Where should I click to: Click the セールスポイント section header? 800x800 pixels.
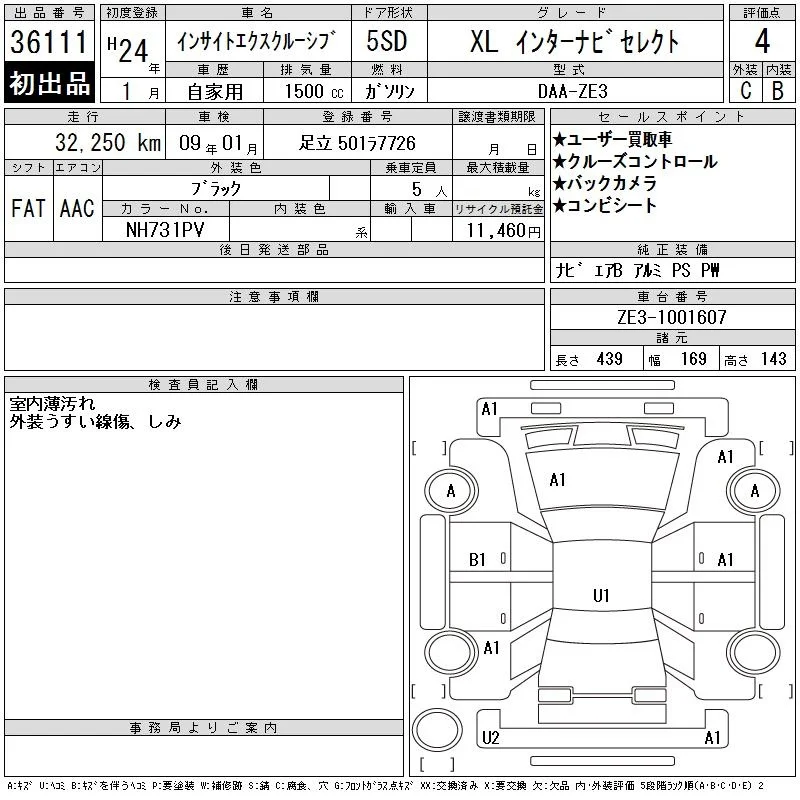pyautogui.click(x=672, y=116)
